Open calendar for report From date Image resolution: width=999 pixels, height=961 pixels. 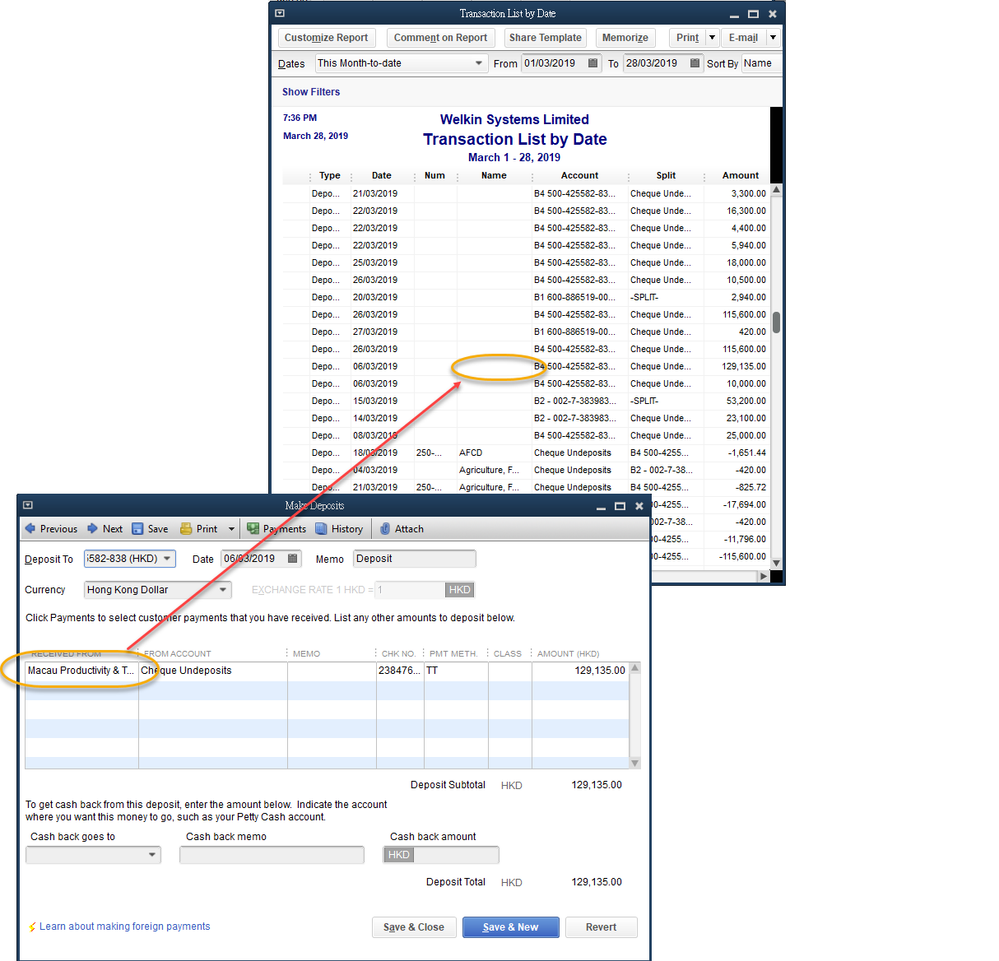[593, 63]
